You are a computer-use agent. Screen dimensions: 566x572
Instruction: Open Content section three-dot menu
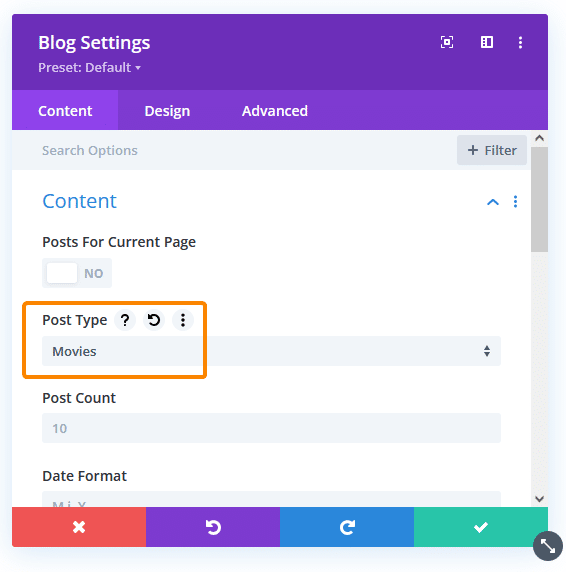pos(515,201)
